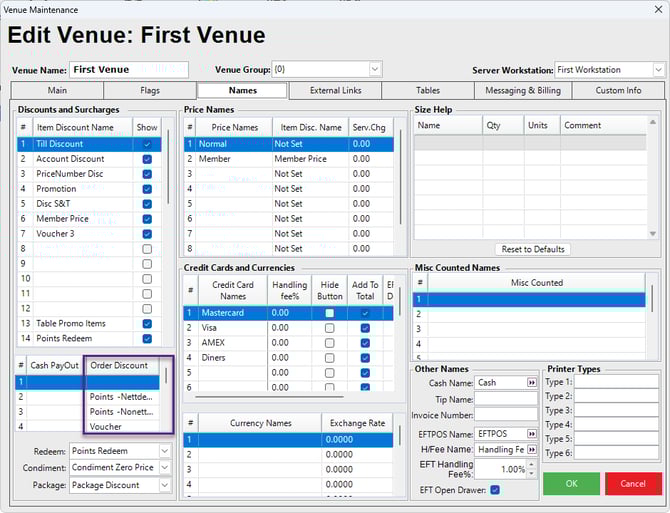Open the Redeem dropdown list
The width and height of the screenshot is (670, 513).
point(165,452)
